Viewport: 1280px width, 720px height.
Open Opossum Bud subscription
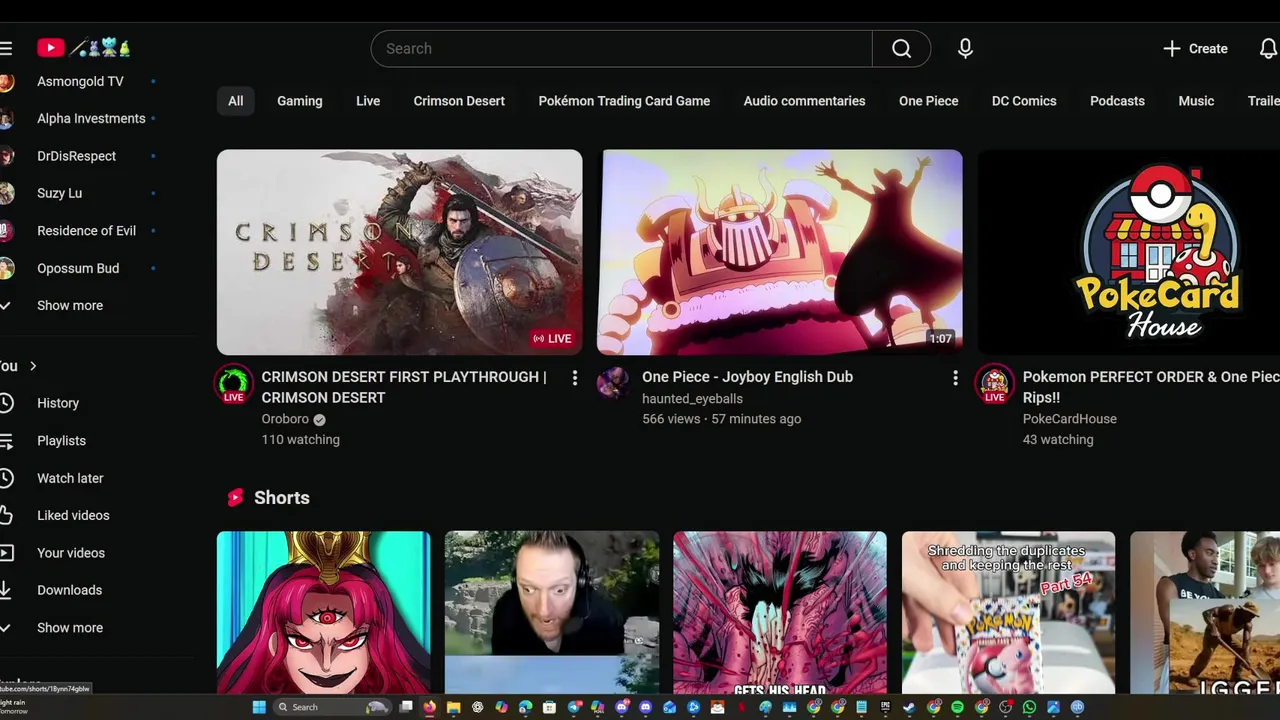[x=80, y=268]
